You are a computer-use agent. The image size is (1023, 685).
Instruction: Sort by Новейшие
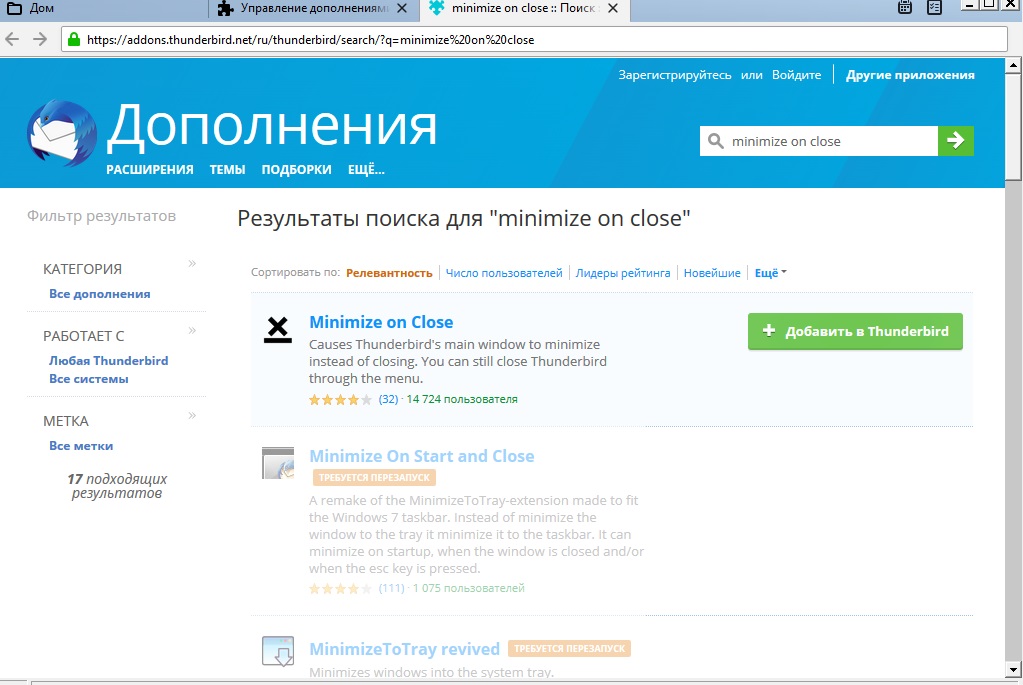tap(712, 273)
